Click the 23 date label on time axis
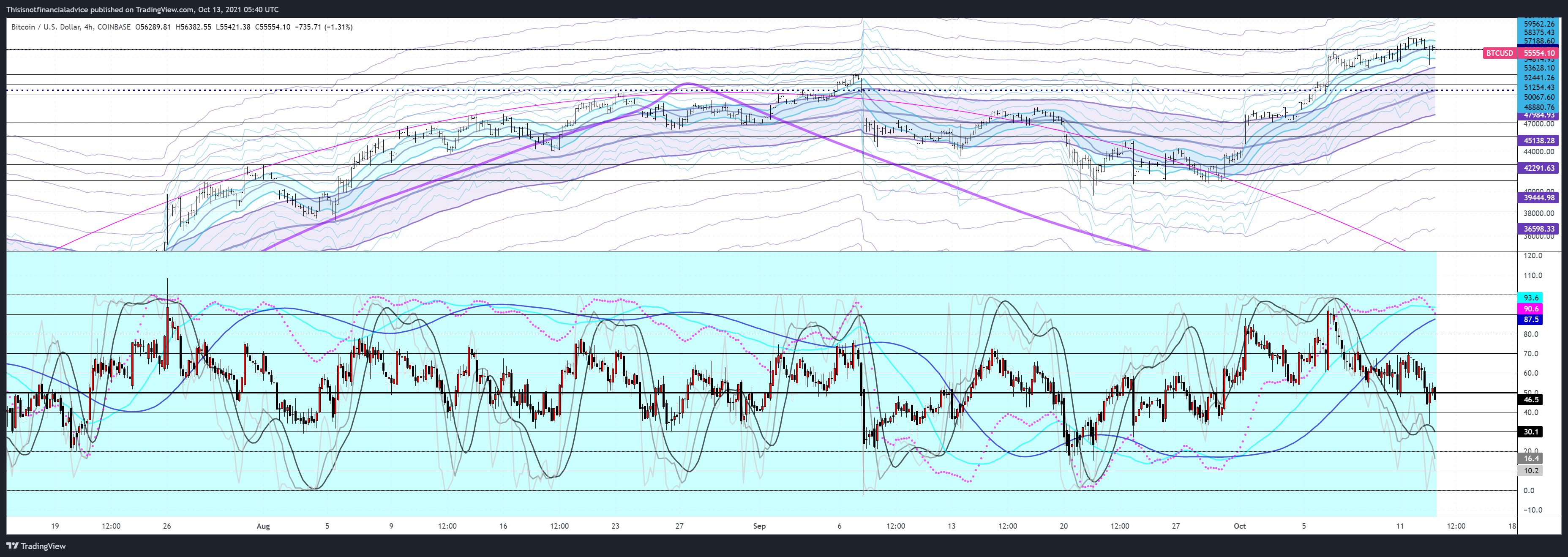The height and width of the screenshot is (557, 1568). [x=615, y=526]
